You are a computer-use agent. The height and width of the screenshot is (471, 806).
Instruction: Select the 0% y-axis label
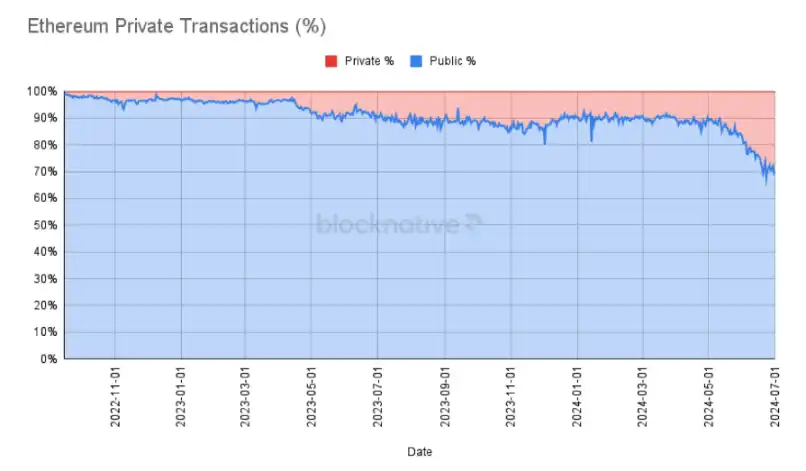(48, 358)
